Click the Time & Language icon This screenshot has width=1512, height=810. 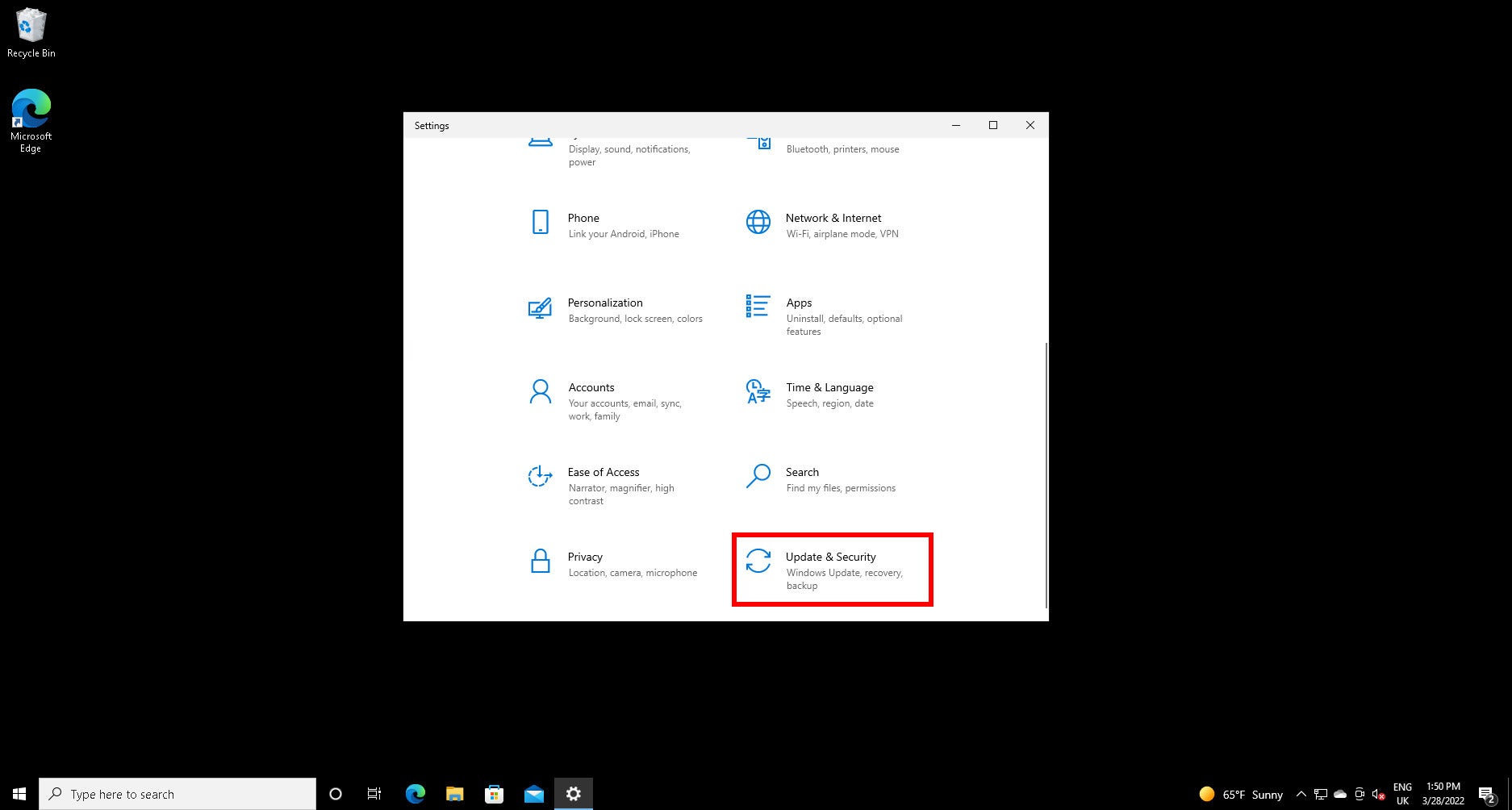(758, 391)
